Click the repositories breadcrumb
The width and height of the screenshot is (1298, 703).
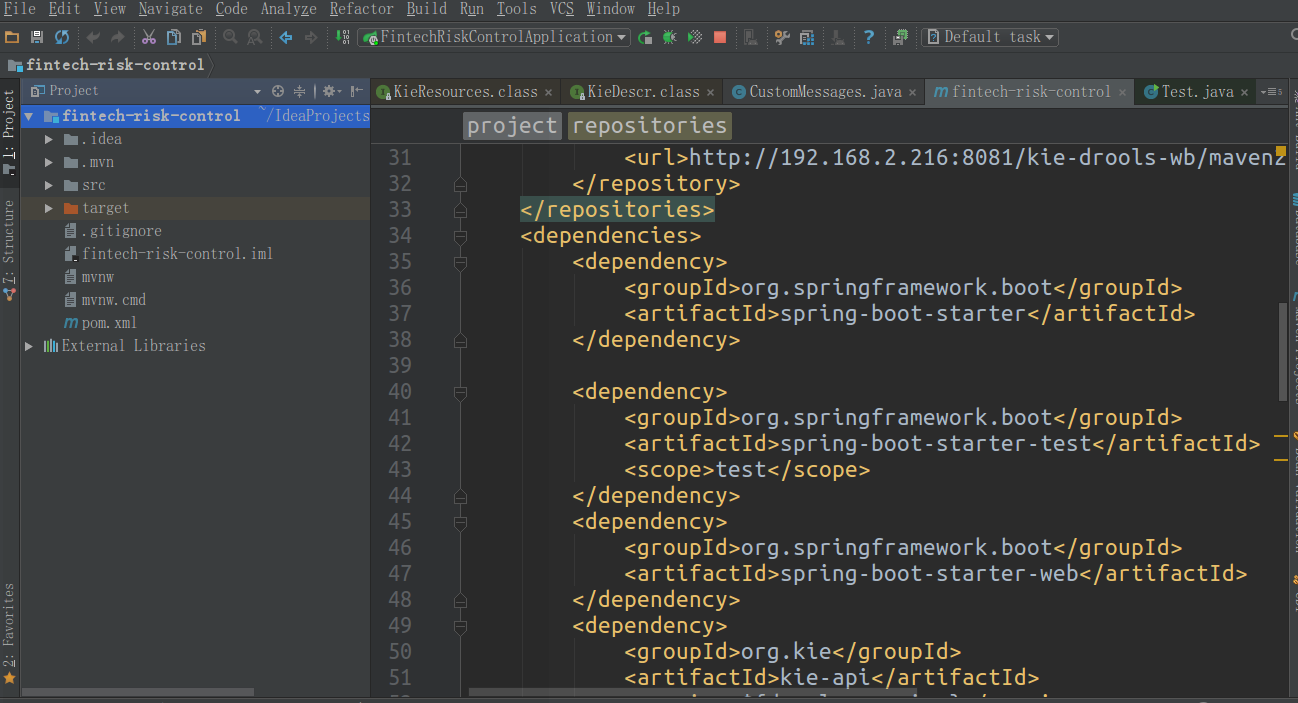649,126
